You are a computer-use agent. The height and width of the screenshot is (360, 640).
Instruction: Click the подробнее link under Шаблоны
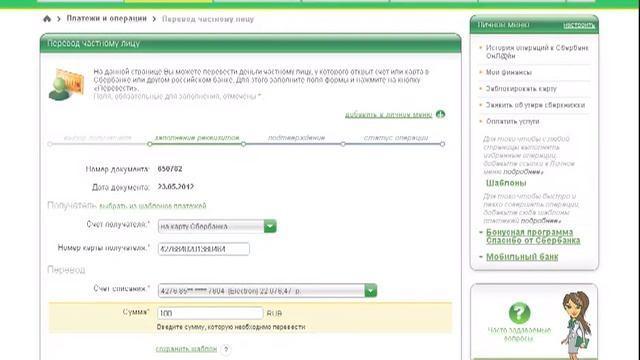[x=541, y=221]
